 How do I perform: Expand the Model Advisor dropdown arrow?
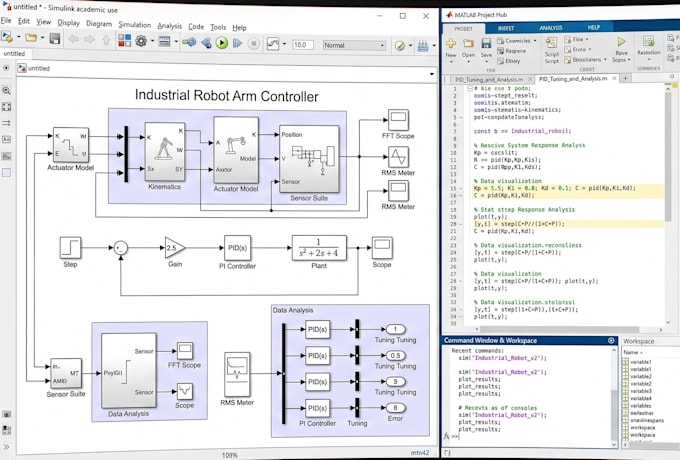click(x=410, y=46)
